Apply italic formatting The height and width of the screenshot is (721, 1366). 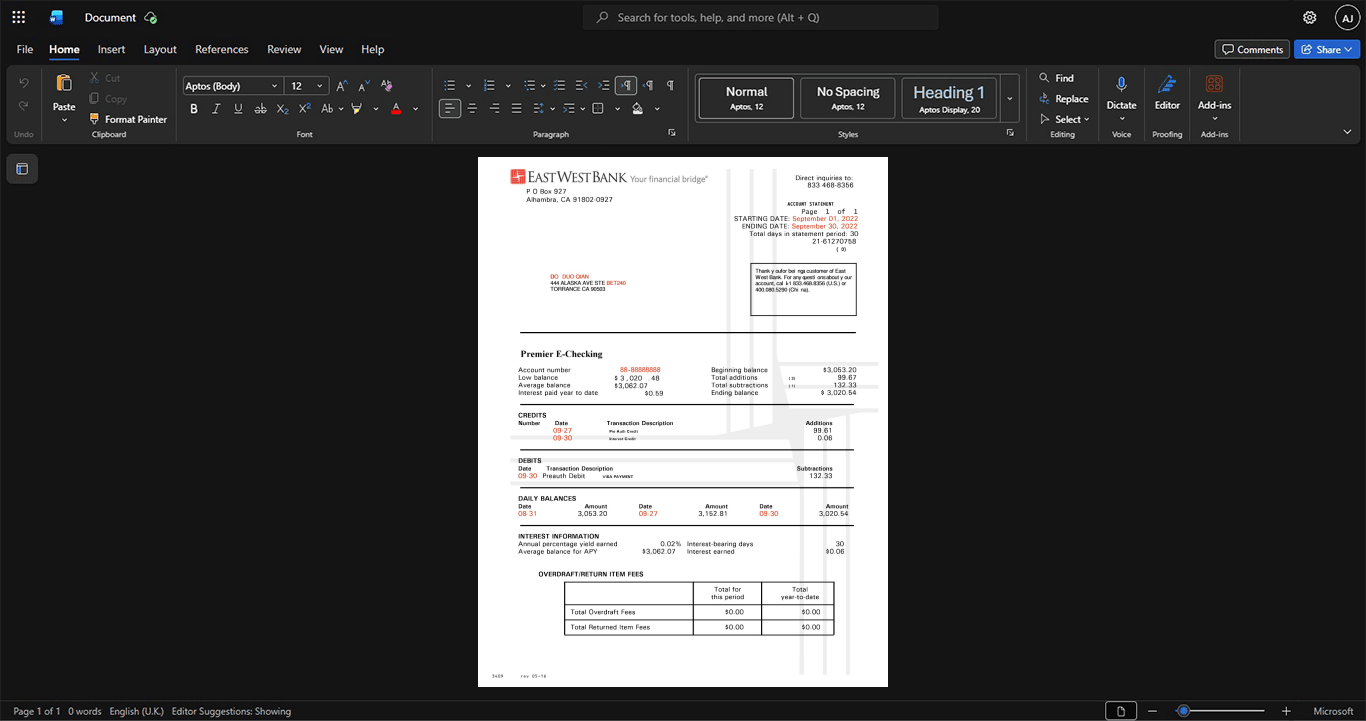point(216,108)
